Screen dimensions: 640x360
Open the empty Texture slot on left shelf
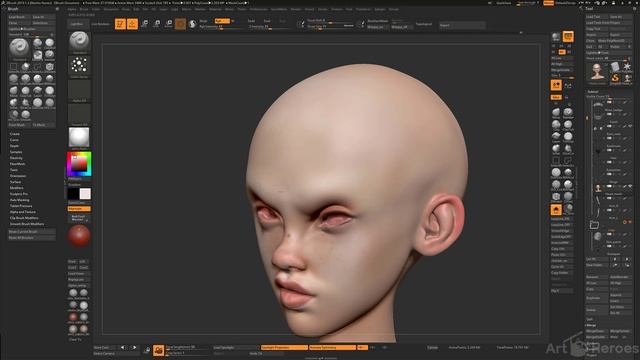[79, 114]
